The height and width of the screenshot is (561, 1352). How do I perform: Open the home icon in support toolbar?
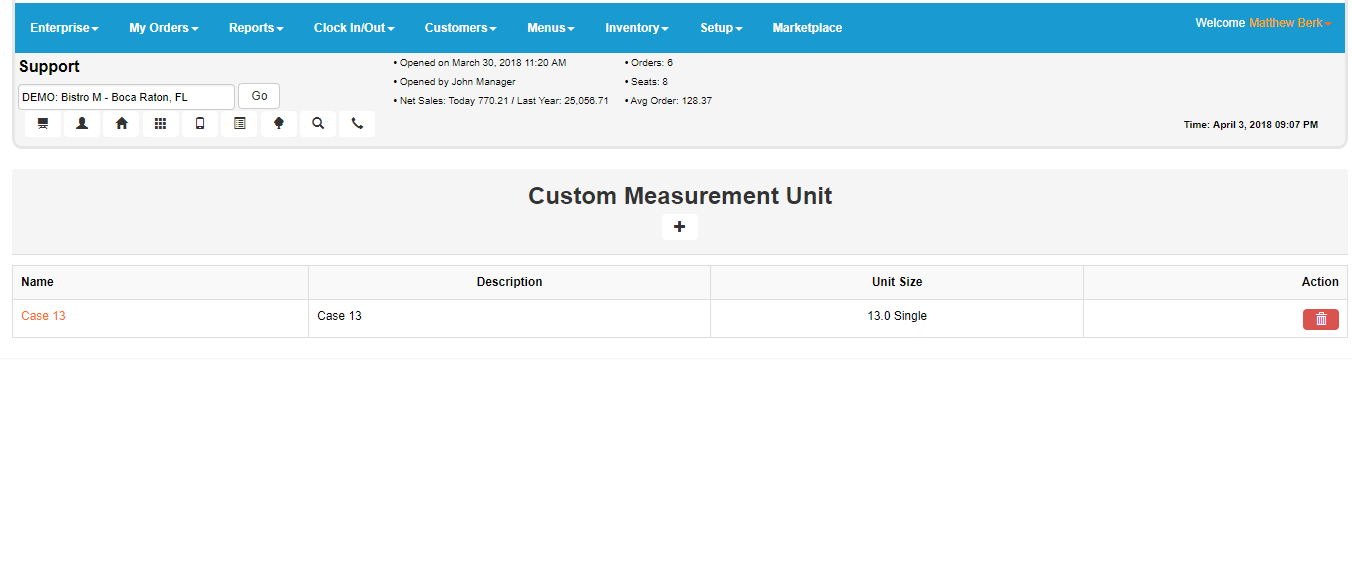pyautogui.click(x=121, y=124)
